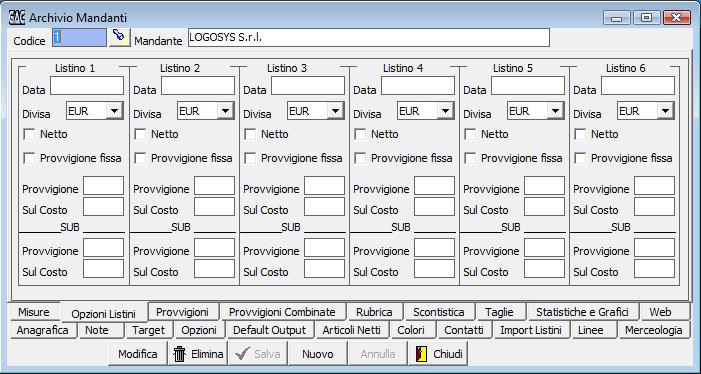Click the application icon in the title bar

coord(17,17)
